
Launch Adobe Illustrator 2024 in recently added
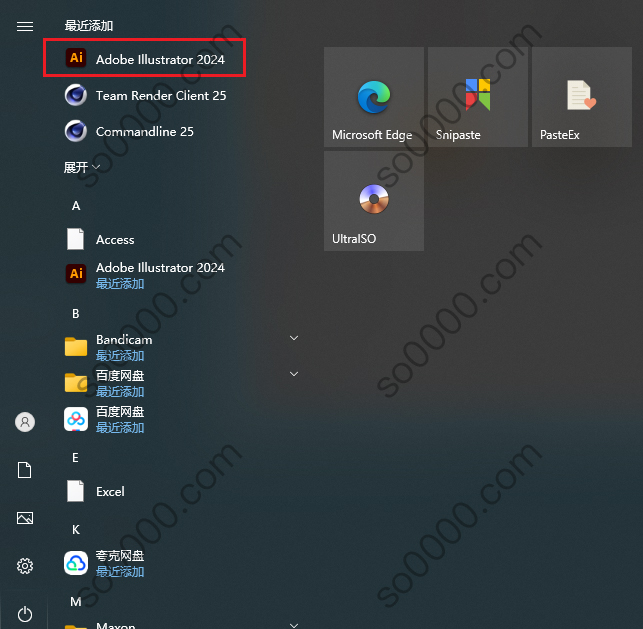[x=144, y=58]
